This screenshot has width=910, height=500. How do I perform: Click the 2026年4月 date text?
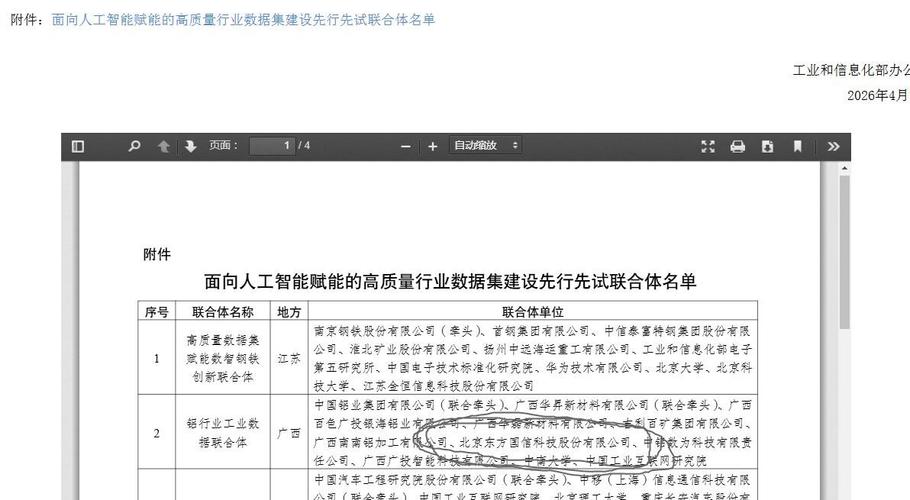coord(878,95)
